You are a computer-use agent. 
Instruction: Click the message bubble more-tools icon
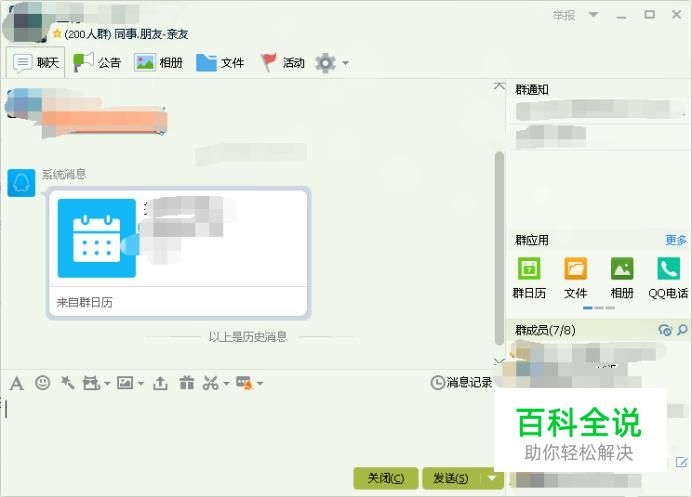pyautogui.click(x=244, y=383)
